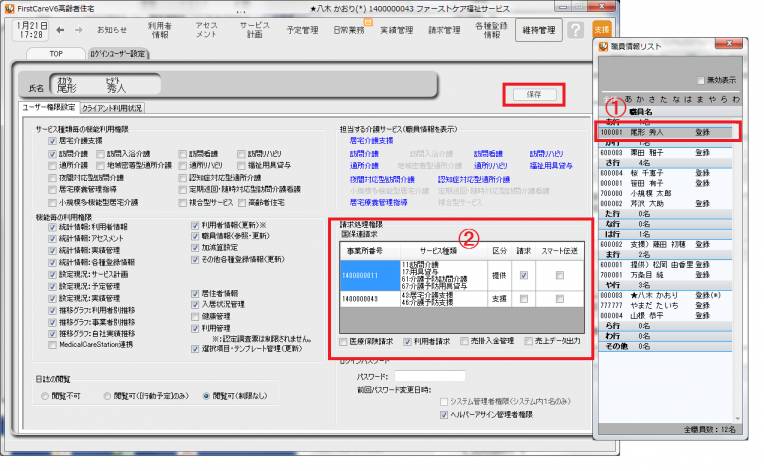Click the 維持管理 button
Screen dimensions: 764x471
pos(540,30)
